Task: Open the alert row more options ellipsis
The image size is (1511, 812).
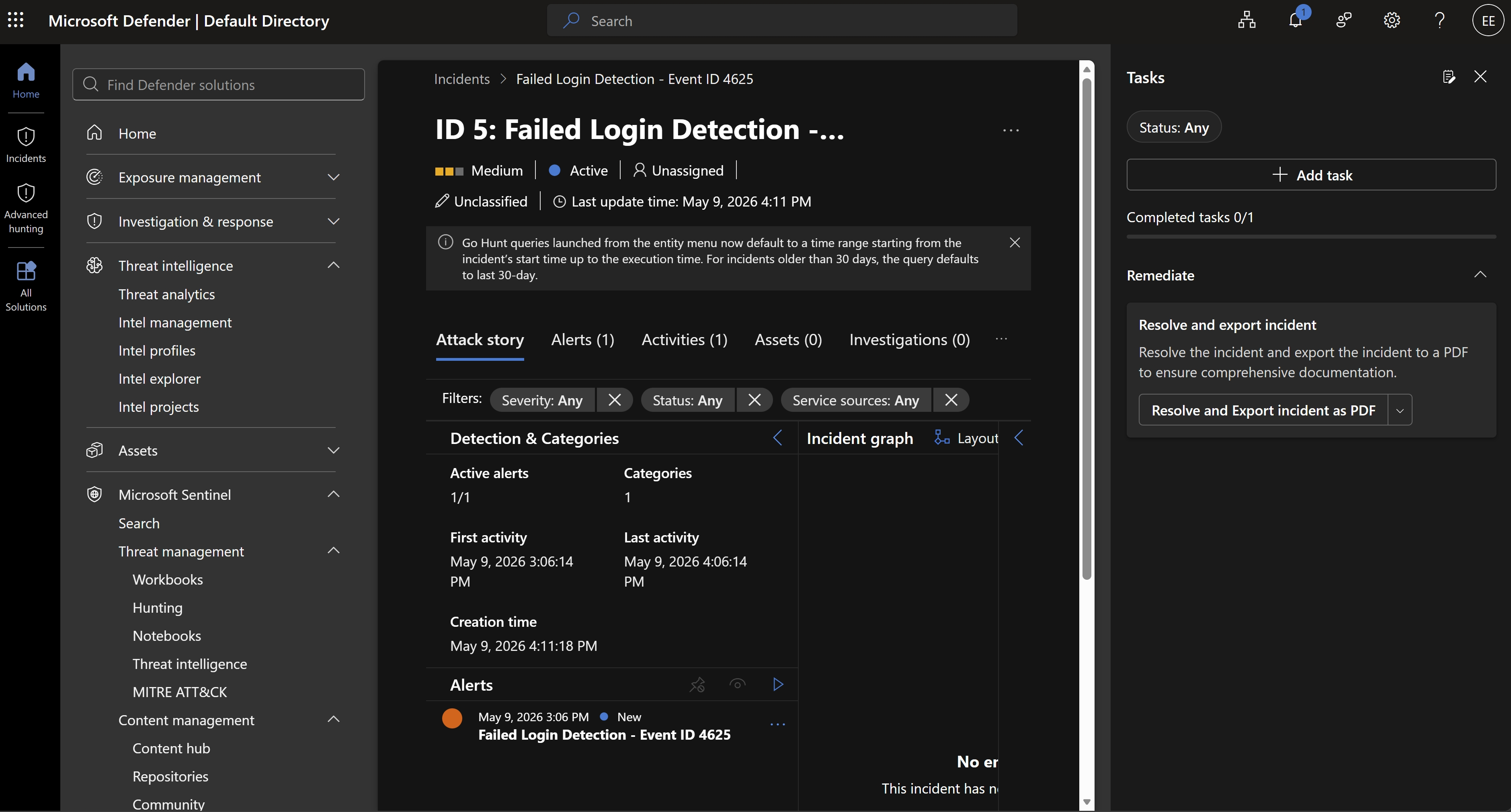Action: tap(777, 725)
